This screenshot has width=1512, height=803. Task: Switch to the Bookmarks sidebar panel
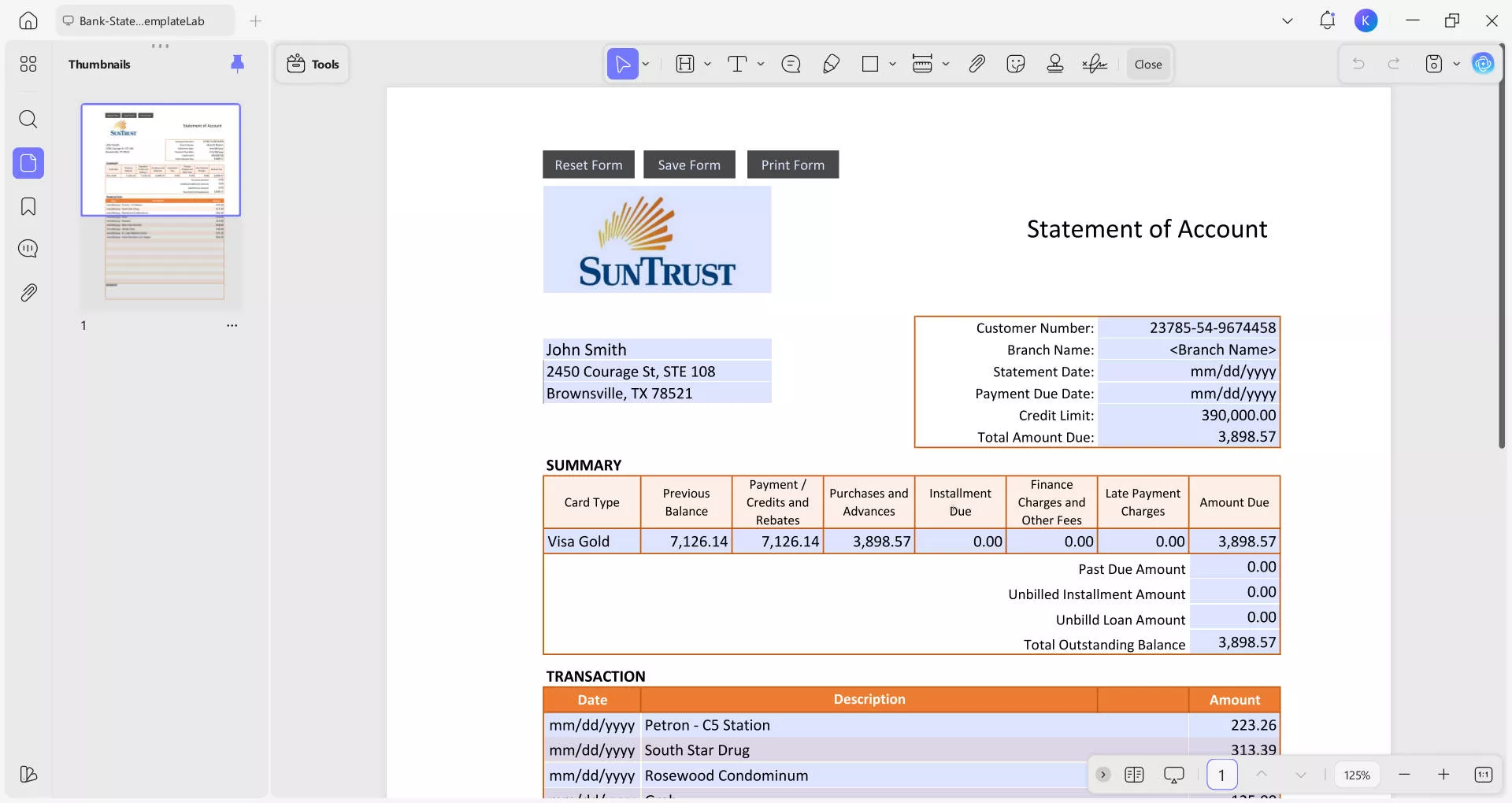coord(28,206)
